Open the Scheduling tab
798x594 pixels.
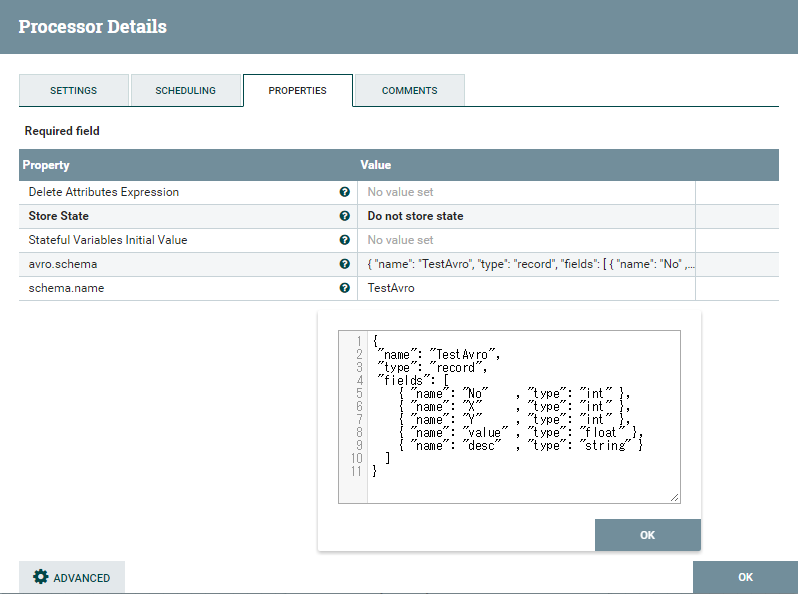click(185, 90)
